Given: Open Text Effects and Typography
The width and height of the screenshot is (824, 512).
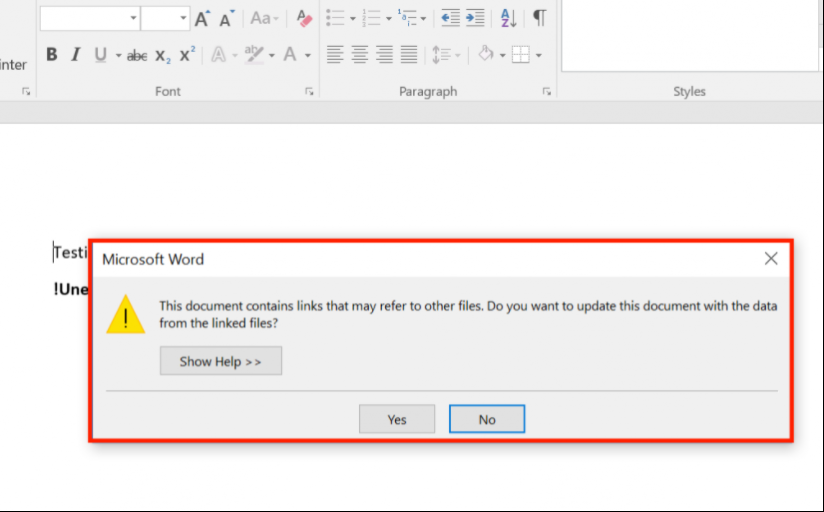Looking at the screenshot, I should tap(219, 55).
